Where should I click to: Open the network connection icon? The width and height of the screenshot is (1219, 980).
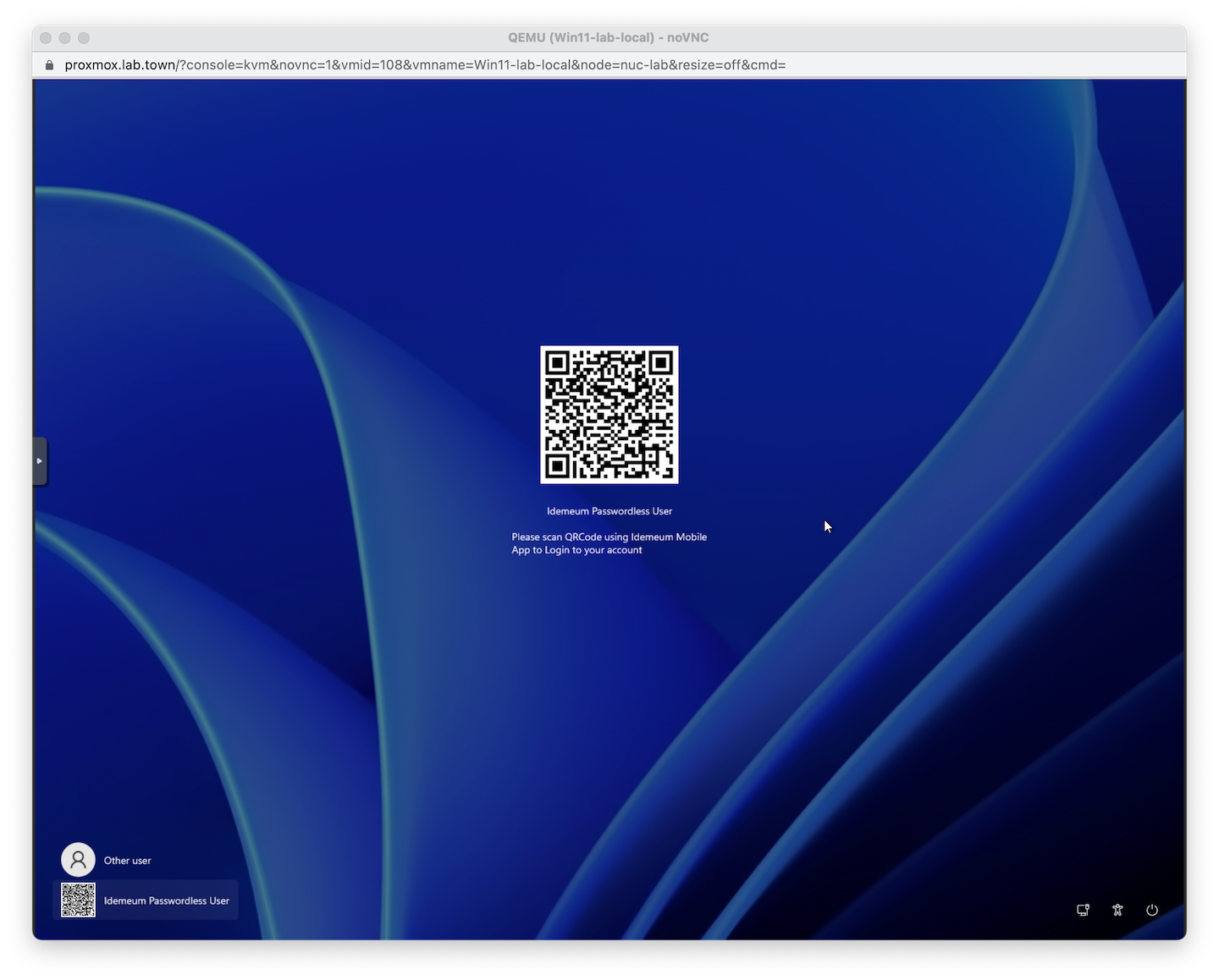tap(1083, 910)
